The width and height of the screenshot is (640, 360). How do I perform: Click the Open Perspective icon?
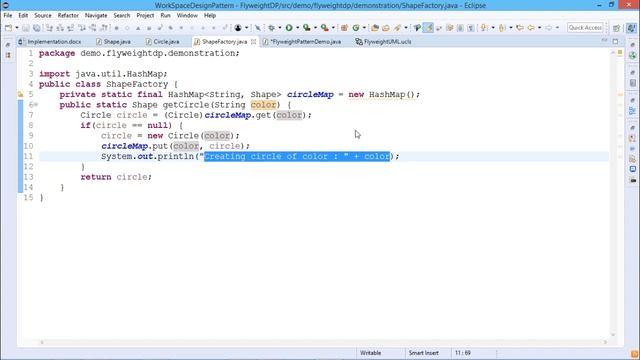point(616,28)
